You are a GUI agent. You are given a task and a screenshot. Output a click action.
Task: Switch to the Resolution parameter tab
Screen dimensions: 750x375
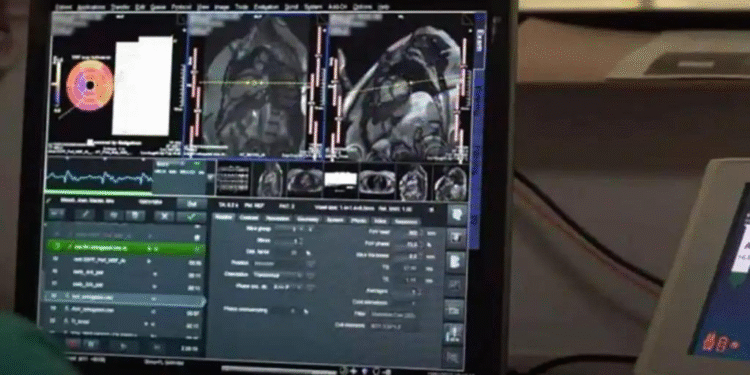click(x=277, y=219)
